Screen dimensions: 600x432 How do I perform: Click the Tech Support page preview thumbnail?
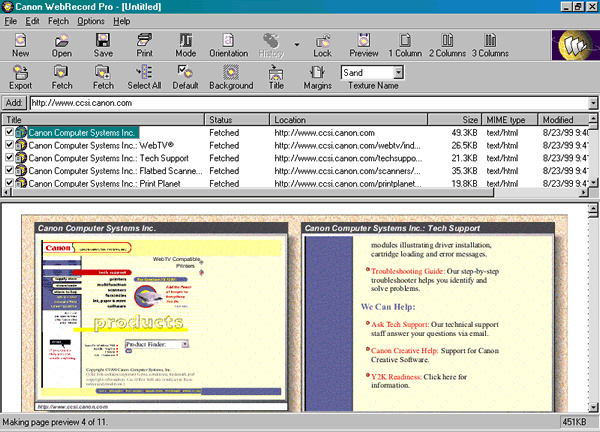(428, 317)
